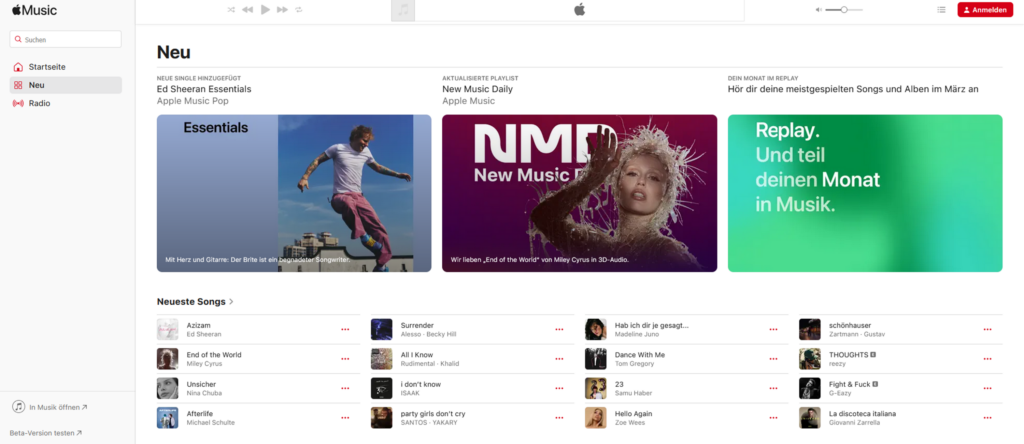Screen dimensions: 1024x444
Task: Open more options for La discoteca italiana
Action: point(987,418)
